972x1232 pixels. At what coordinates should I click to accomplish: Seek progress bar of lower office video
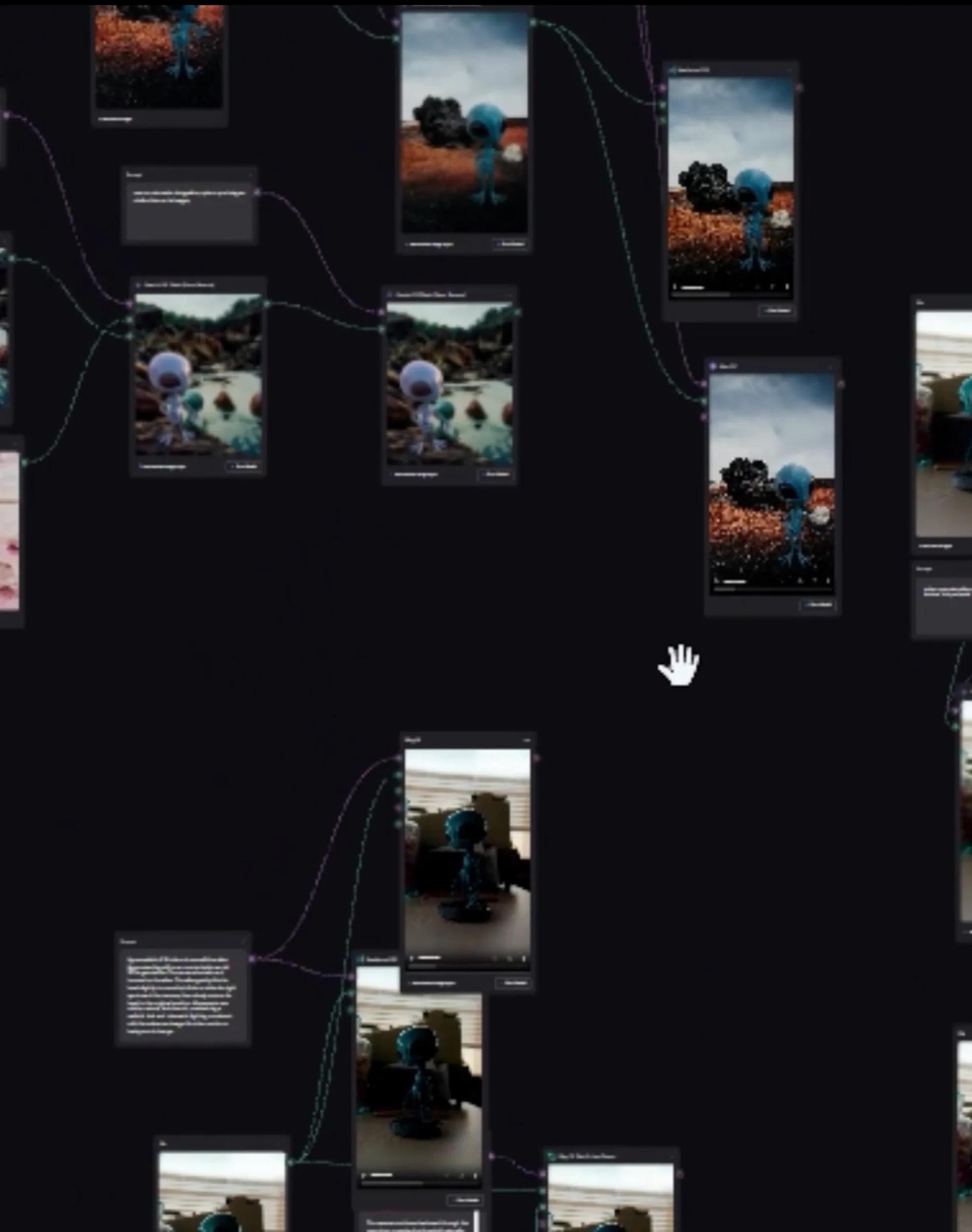coord(420,1183)
